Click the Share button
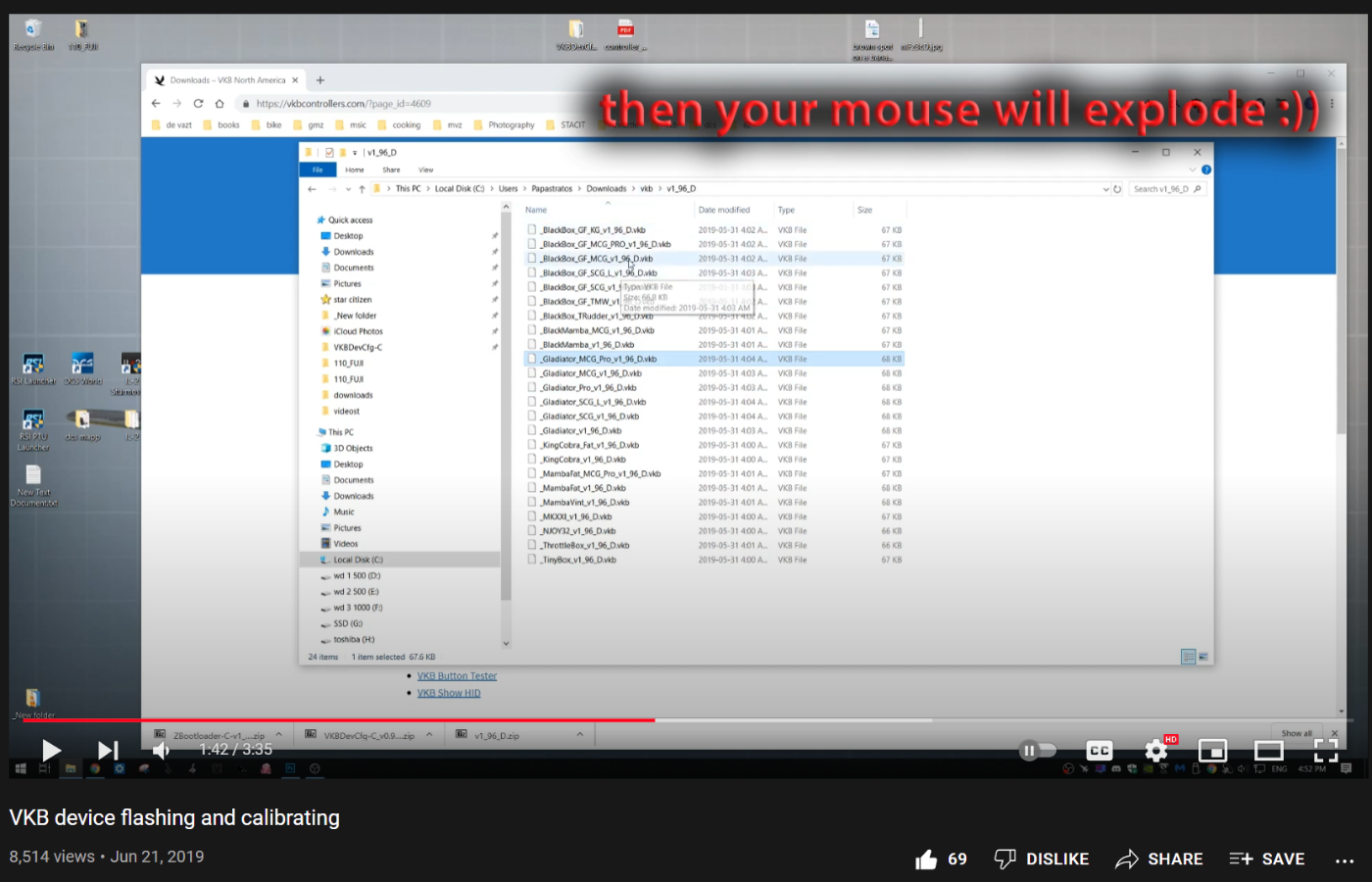Viewport: 1372px width, 882px height. [x=1159, y=859]
